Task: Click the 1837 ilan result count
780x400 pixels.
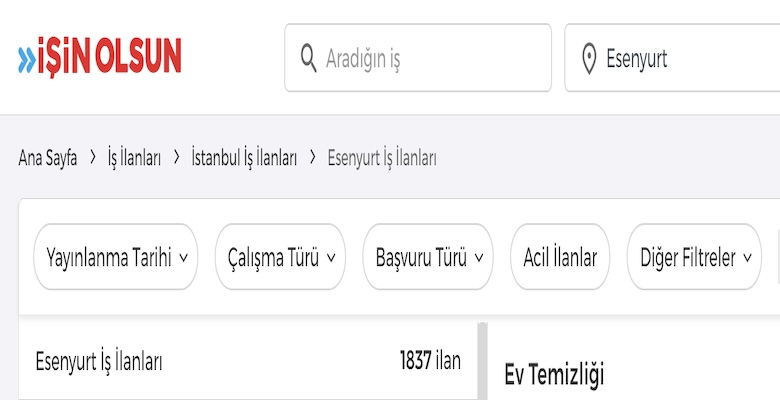Action: coord(430,361)
